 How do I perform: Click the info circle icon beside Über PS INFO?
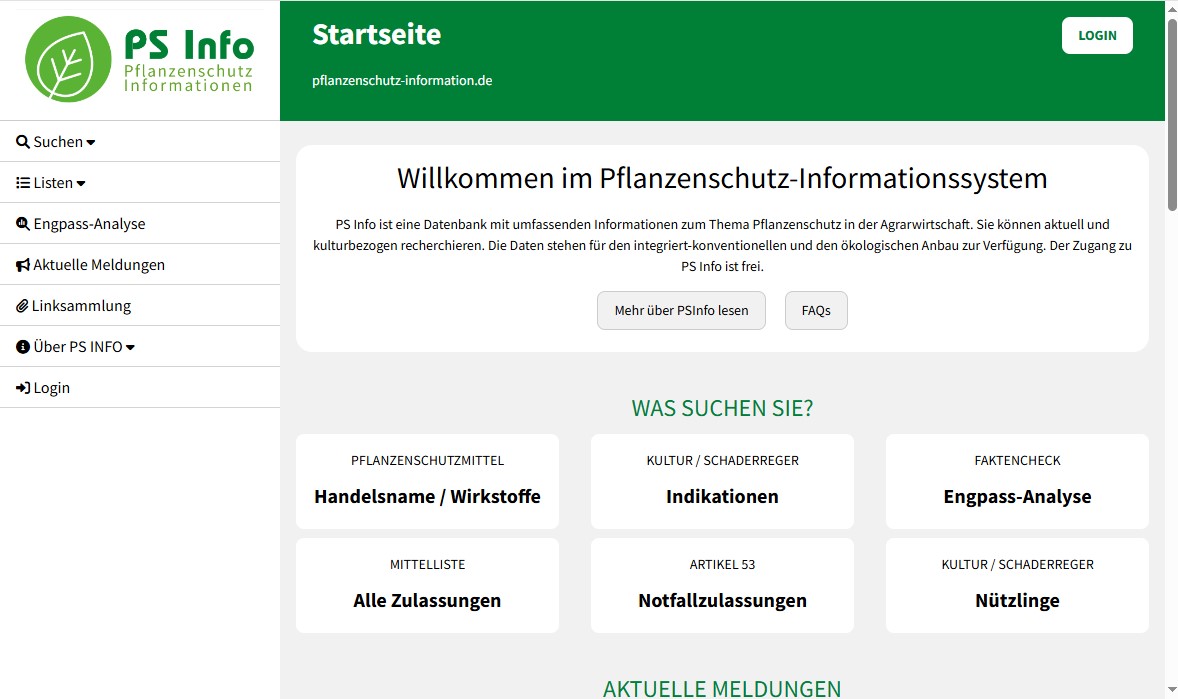click(23, 347)
